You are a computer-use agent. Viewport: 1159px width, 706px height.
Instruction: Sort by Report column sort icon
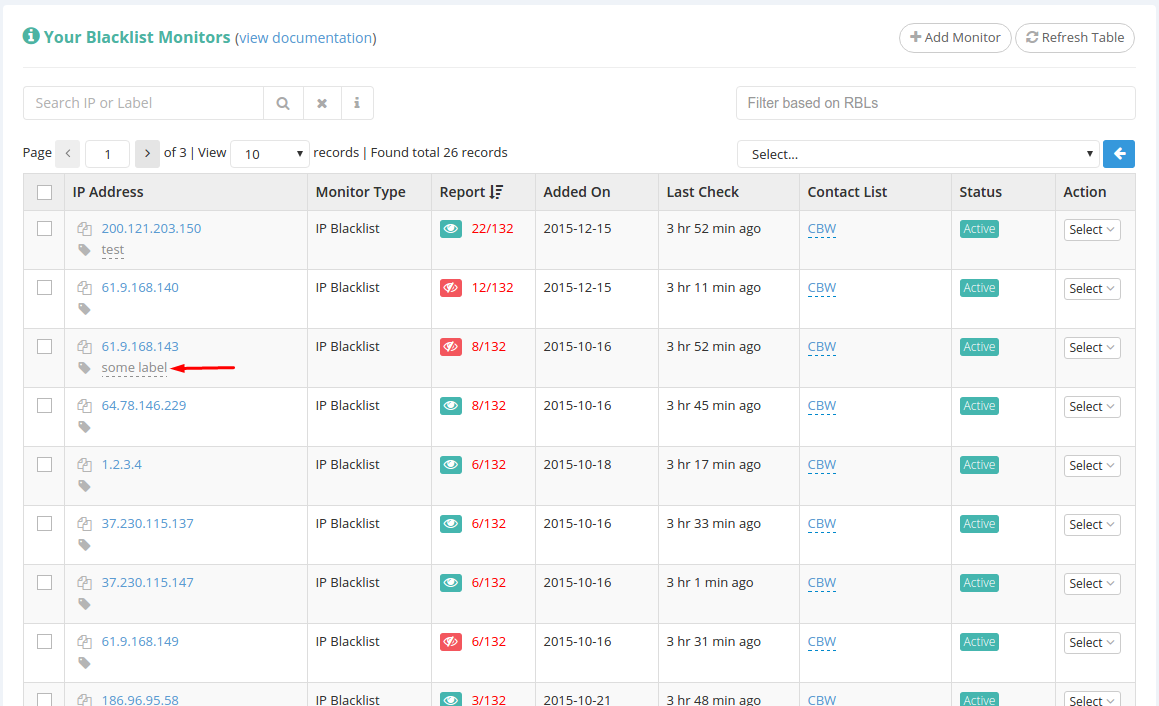[x=496, y=192]
